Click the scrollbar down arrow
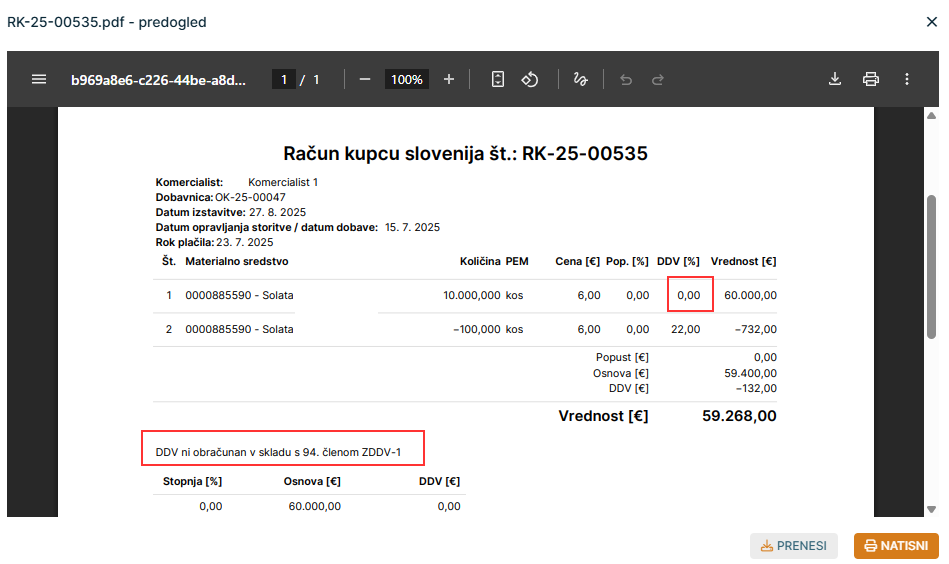 point(931,508)
